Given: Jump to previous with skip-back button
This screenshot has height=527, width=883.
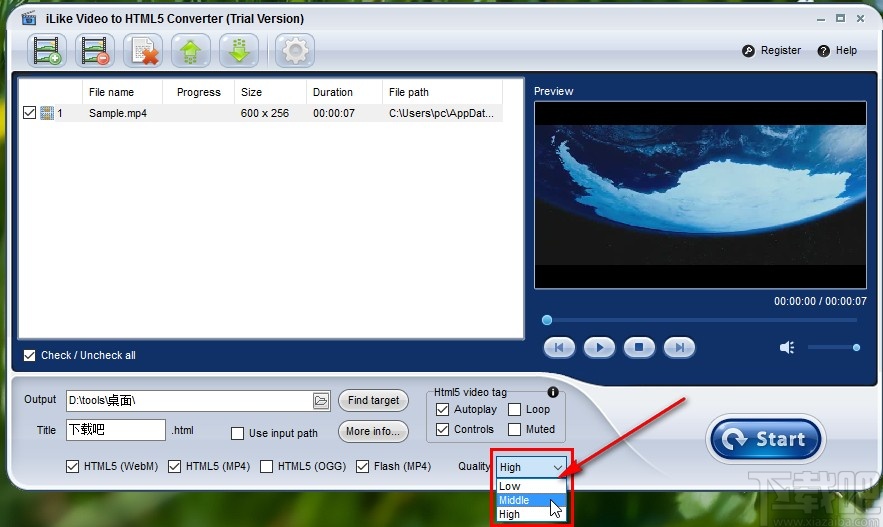Looking at the screenshot, I should pos(559,347).
